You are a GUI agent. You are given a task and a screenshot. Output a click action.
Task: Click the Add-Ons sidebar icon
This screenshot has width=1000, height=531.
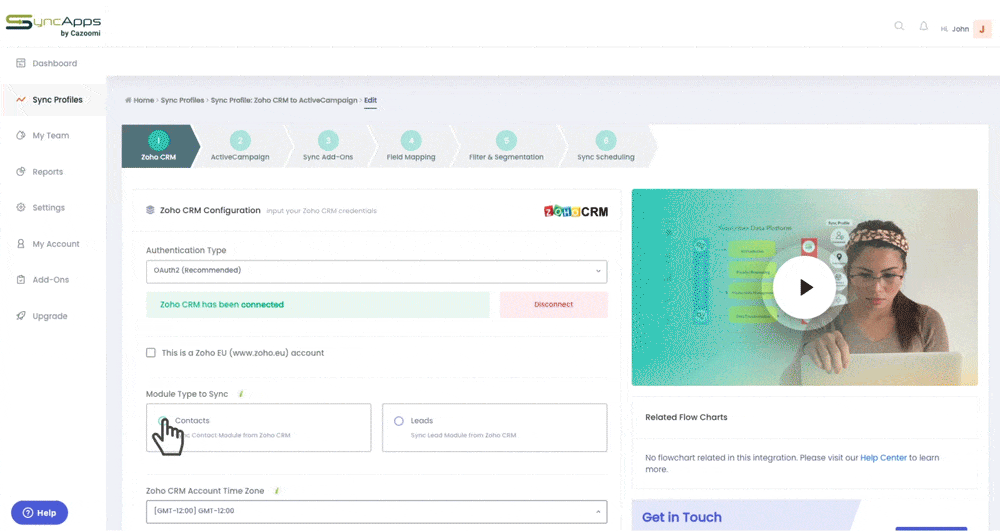(x=20, y=279)
